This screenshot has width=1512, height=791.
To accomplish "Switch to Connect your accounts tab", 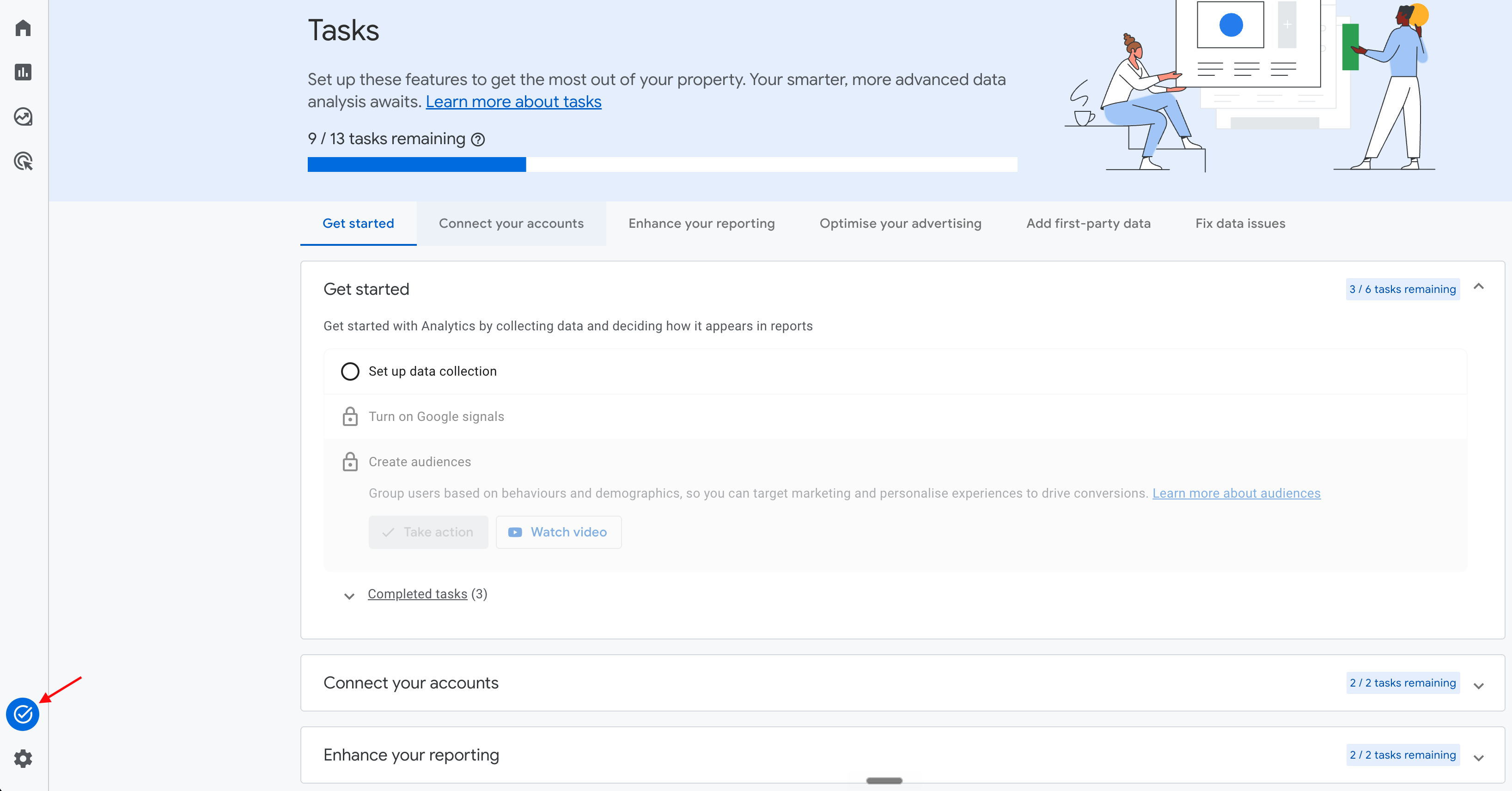I will coord(511,224).
